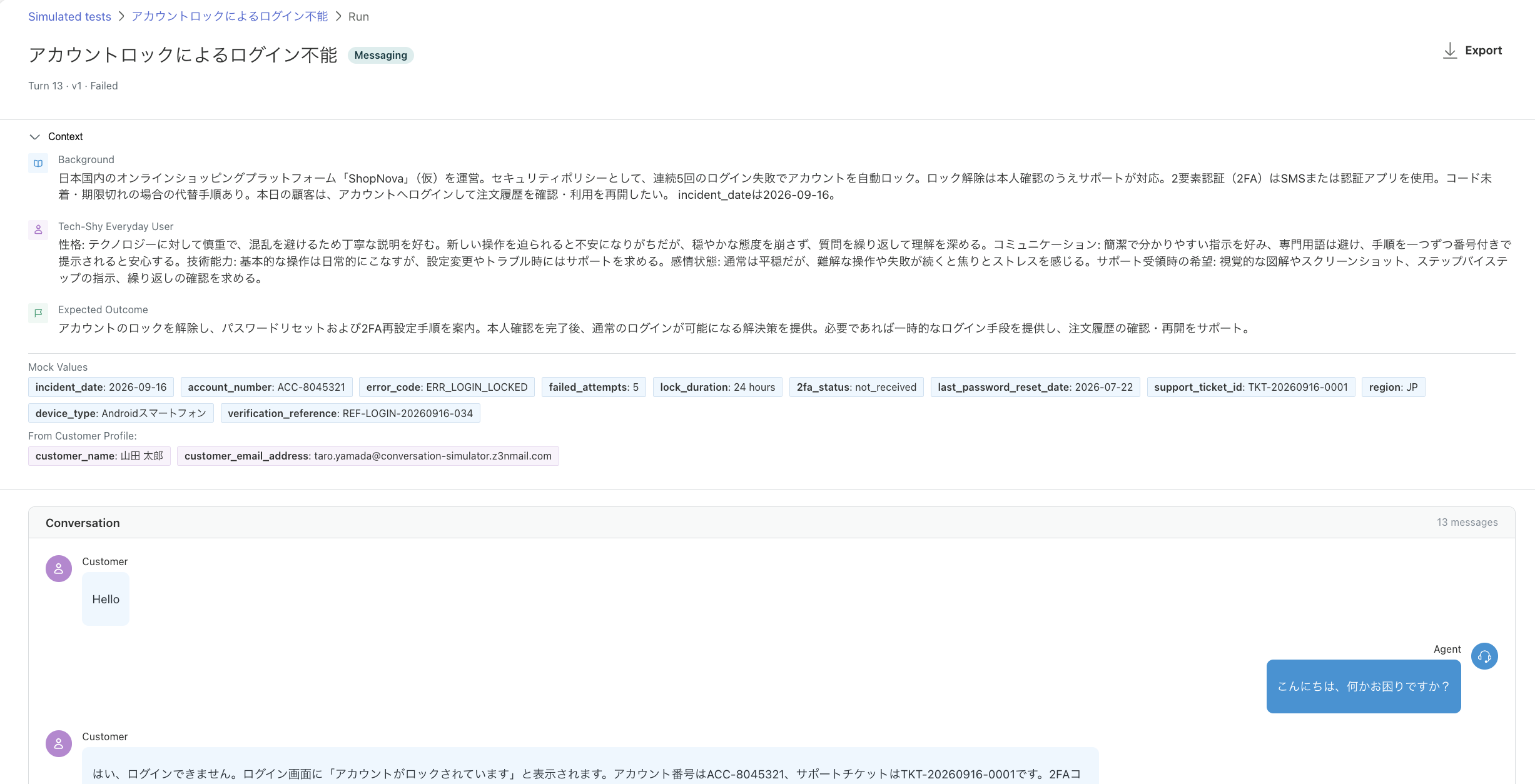Open Simulated tests breadcrumb link
This screenshot has height=784, width=1535.
pos(69,16)
